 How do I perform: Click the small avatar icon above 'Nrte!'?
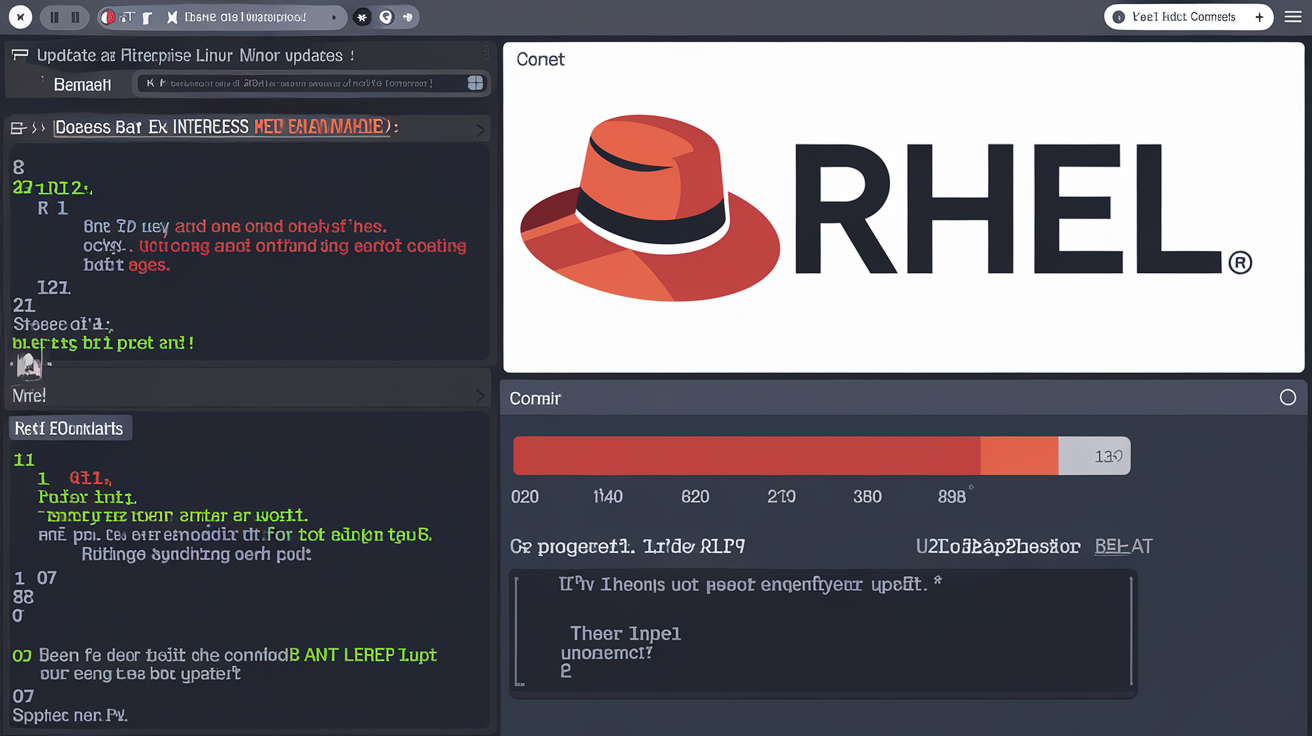28,366
